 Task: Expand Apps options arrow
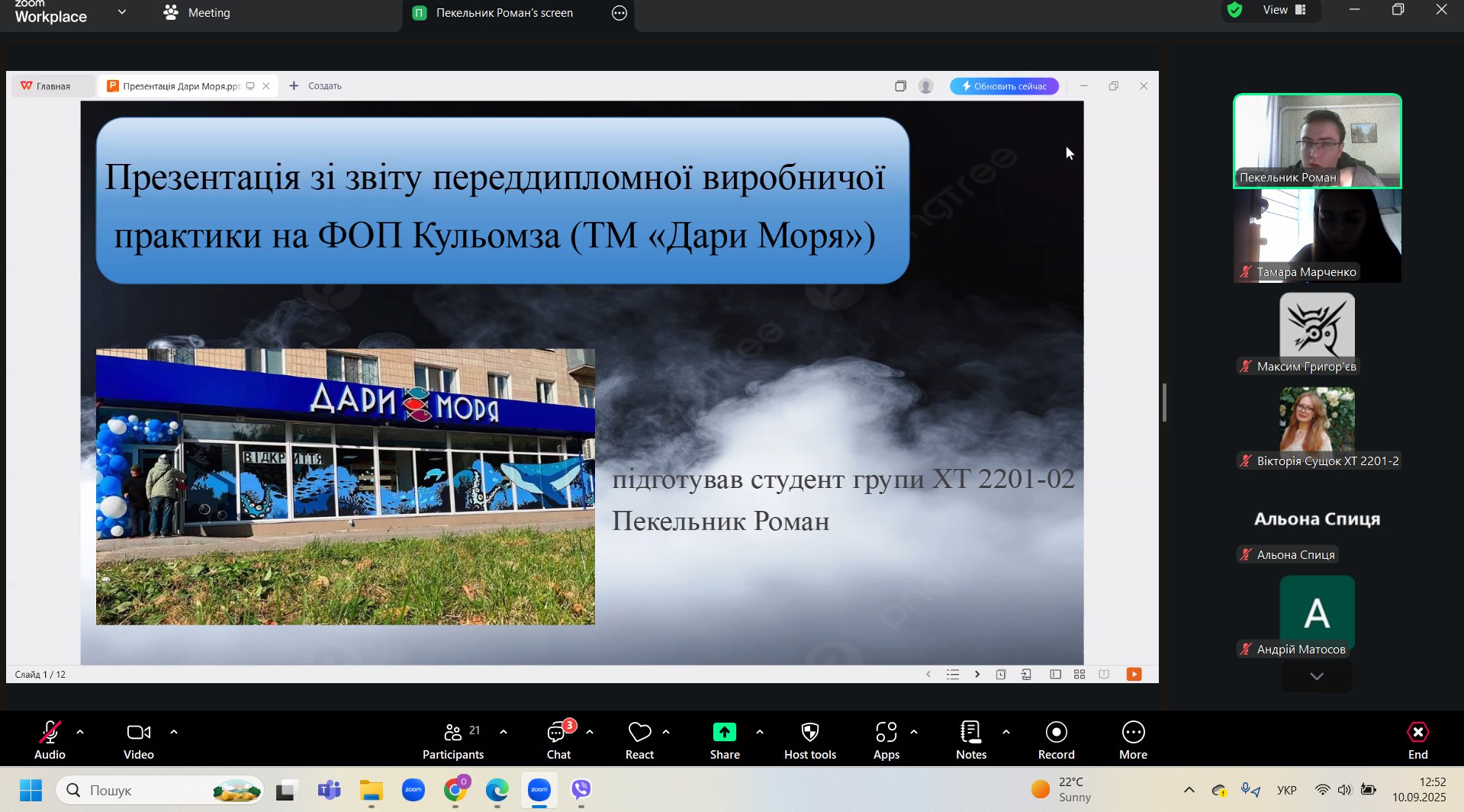(914, 732)
